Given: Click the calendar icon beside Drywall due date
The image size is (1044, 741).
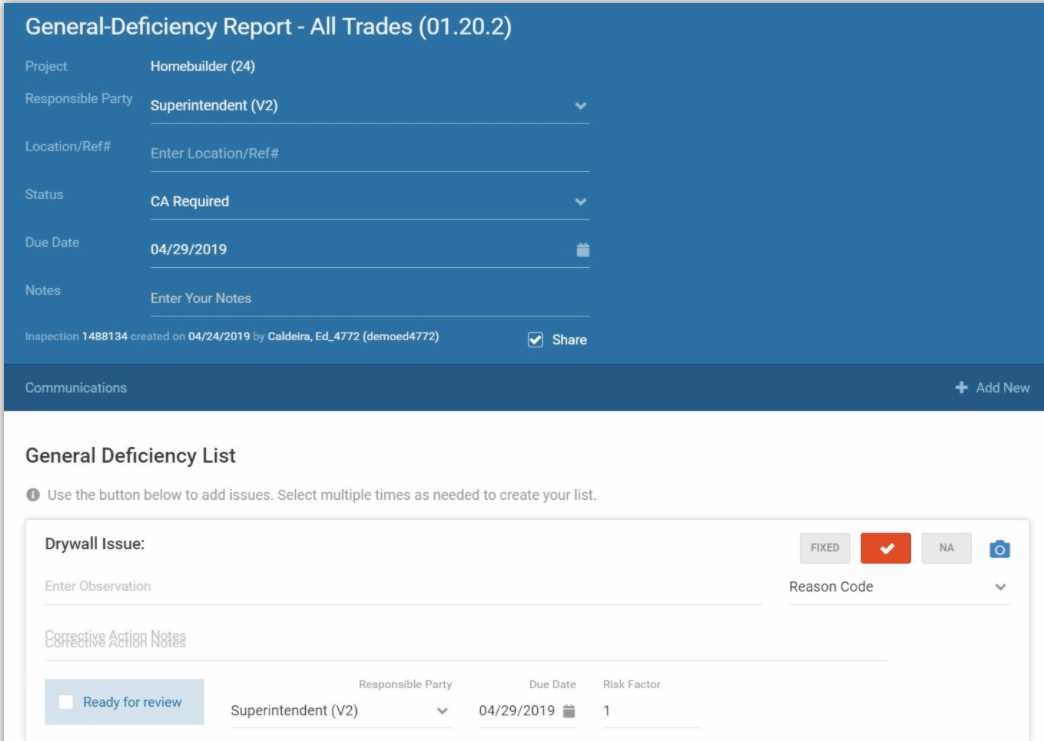Looking at the screenshot, I should coord(569,711).
